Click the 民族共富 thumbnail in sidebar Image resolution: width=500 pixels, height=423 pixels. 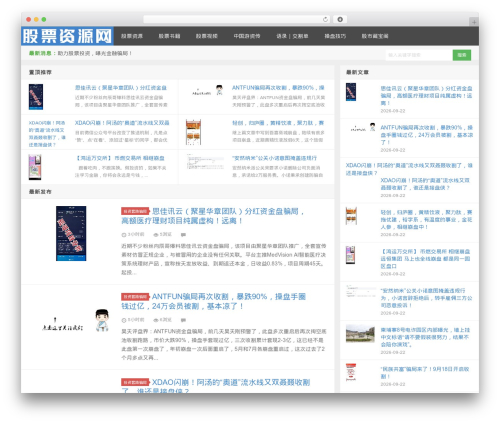[x=351, y=372]
